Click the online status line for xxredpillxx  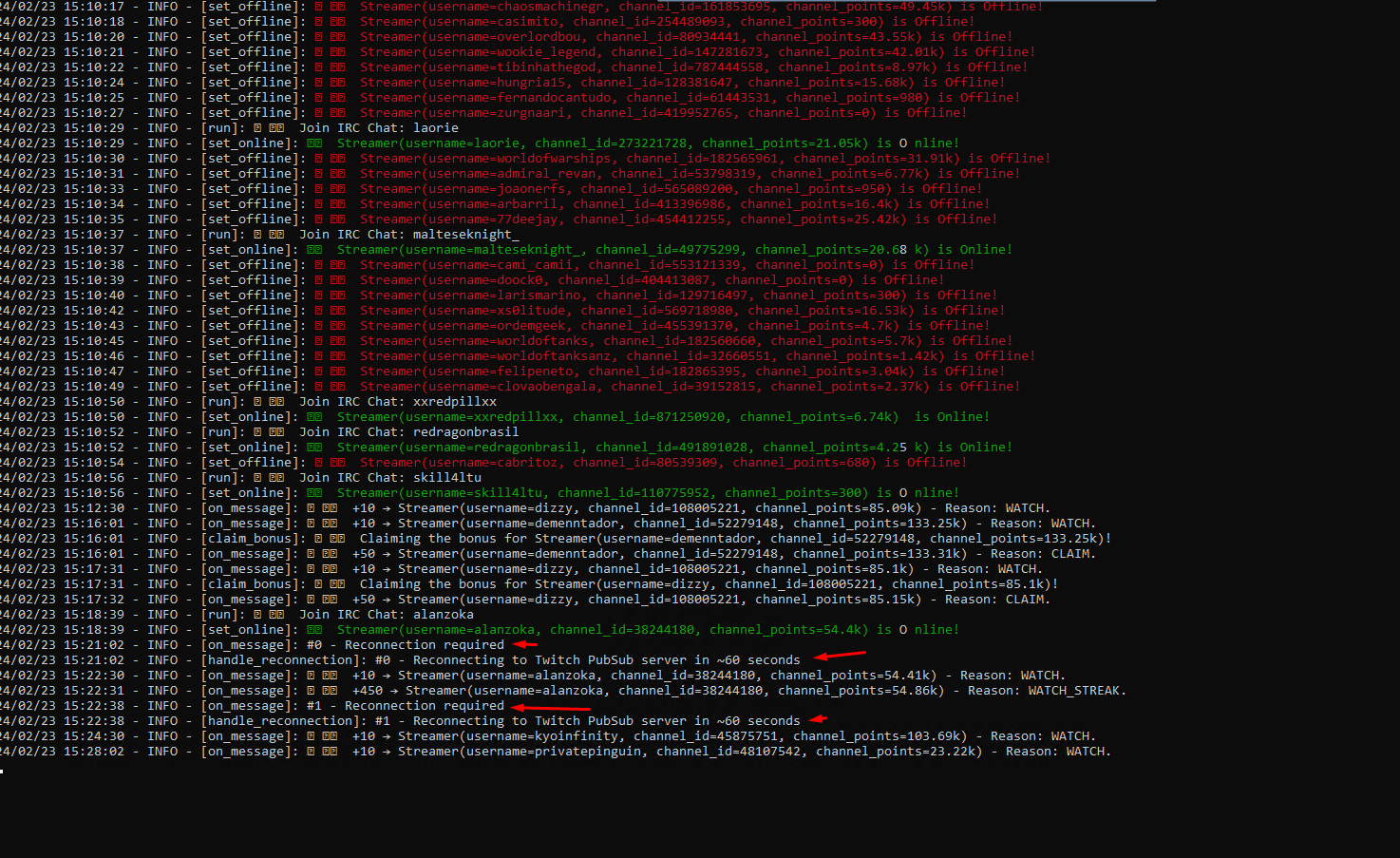(663, 417)
